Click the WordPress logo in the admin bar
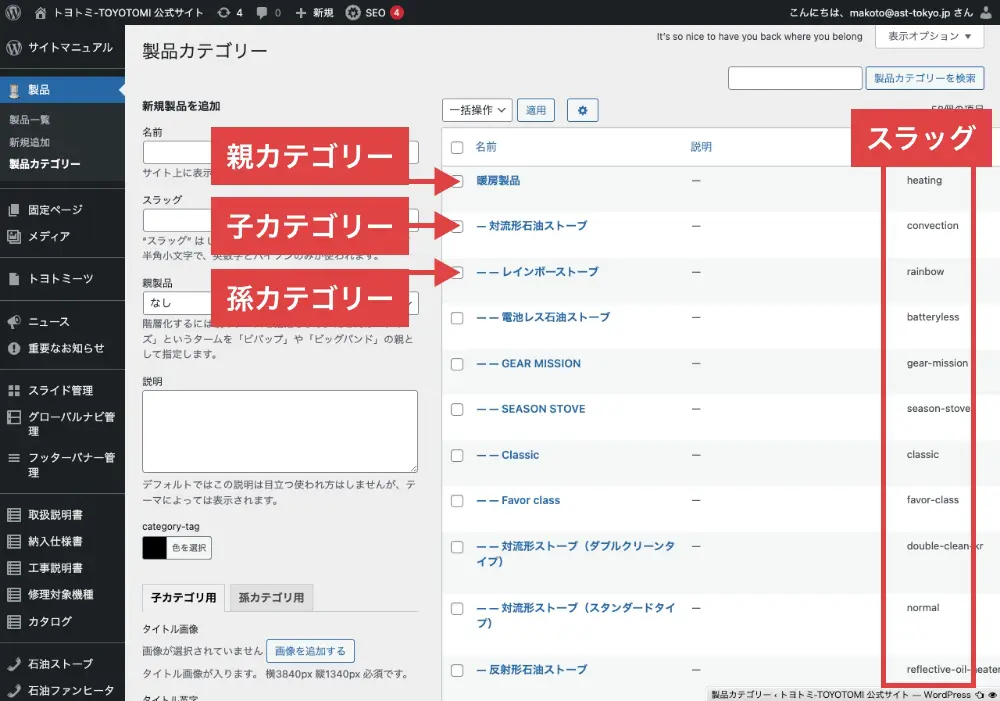 pyautogui.click(x=13, y=12)
